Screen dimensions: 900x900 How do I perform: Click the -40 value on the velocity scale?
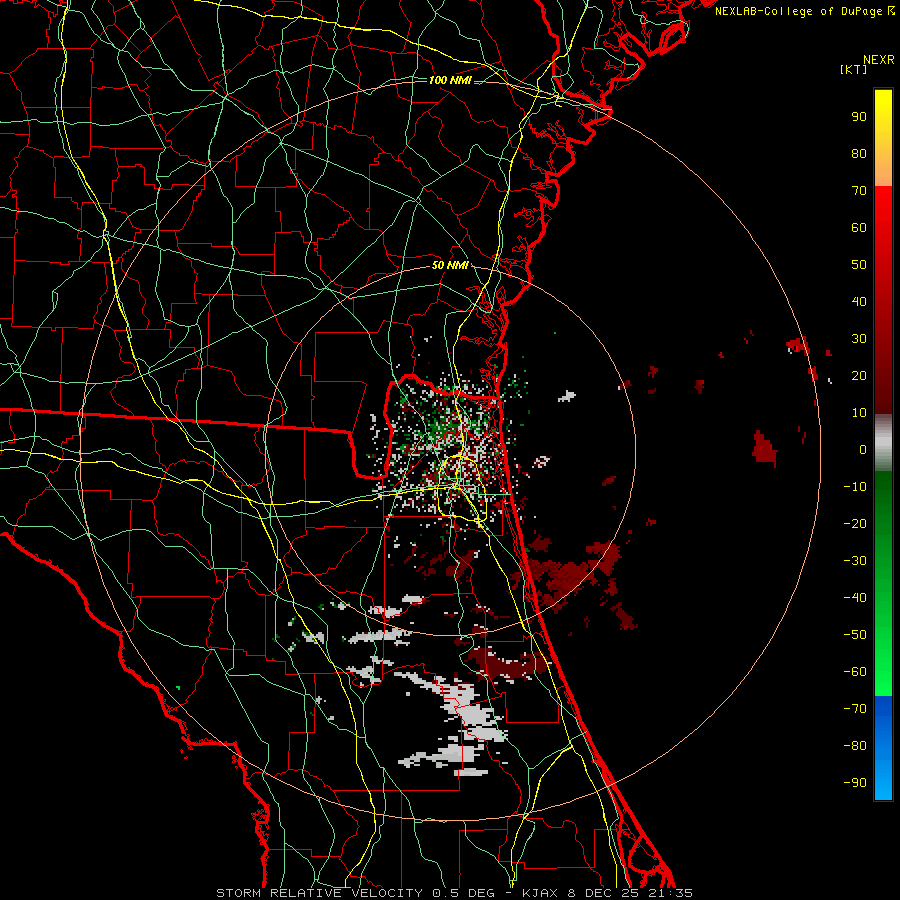[855, 598]
